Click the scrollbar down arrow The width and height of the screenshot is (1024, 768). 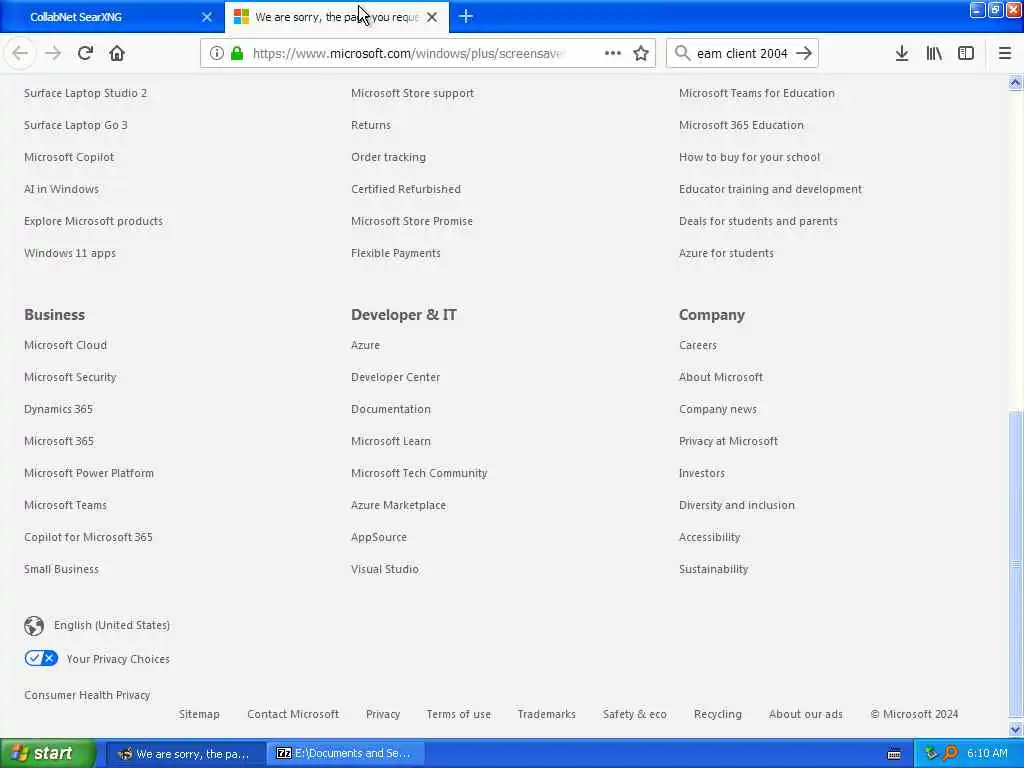click(1015, 729)
